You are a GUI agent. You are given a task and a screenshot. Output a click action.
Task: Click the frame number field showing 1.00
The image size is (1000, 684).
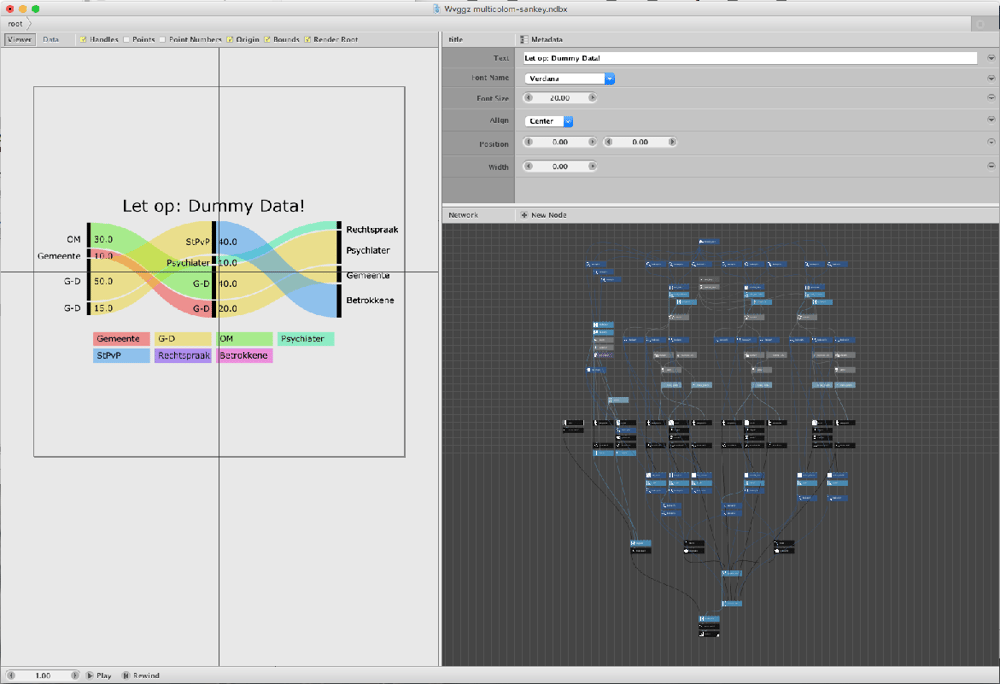pyautogui.click(x=43, y=676)
